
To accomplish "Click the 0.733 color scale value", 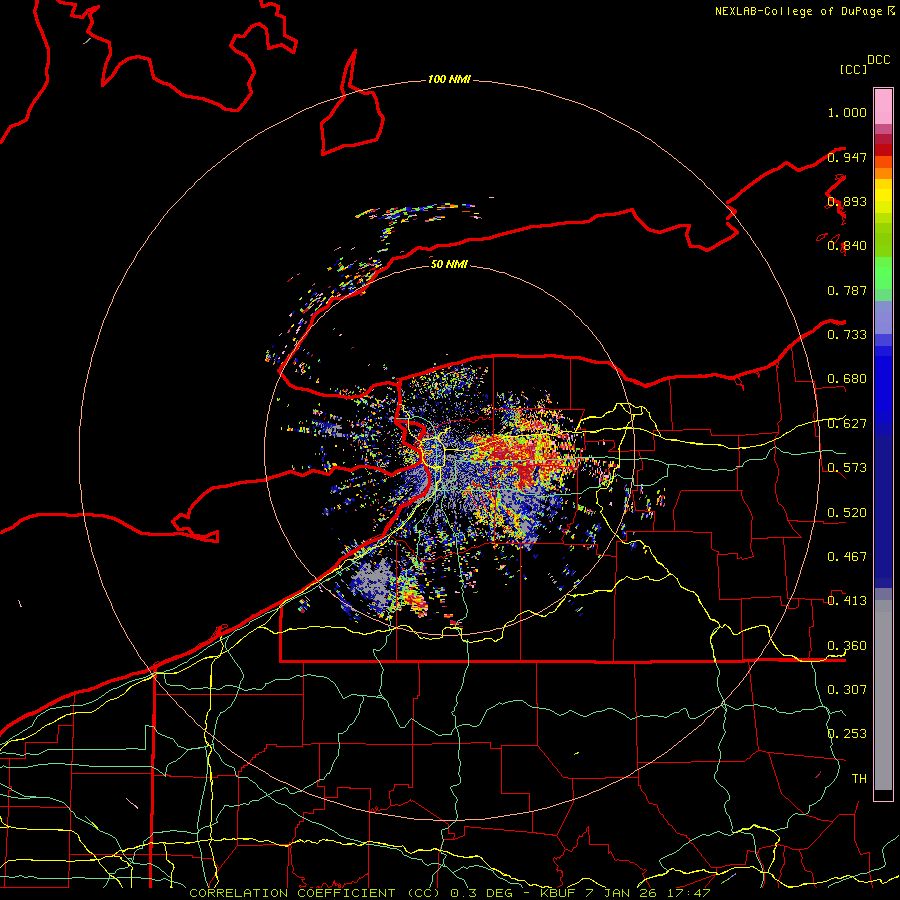I will click(847, 335).
